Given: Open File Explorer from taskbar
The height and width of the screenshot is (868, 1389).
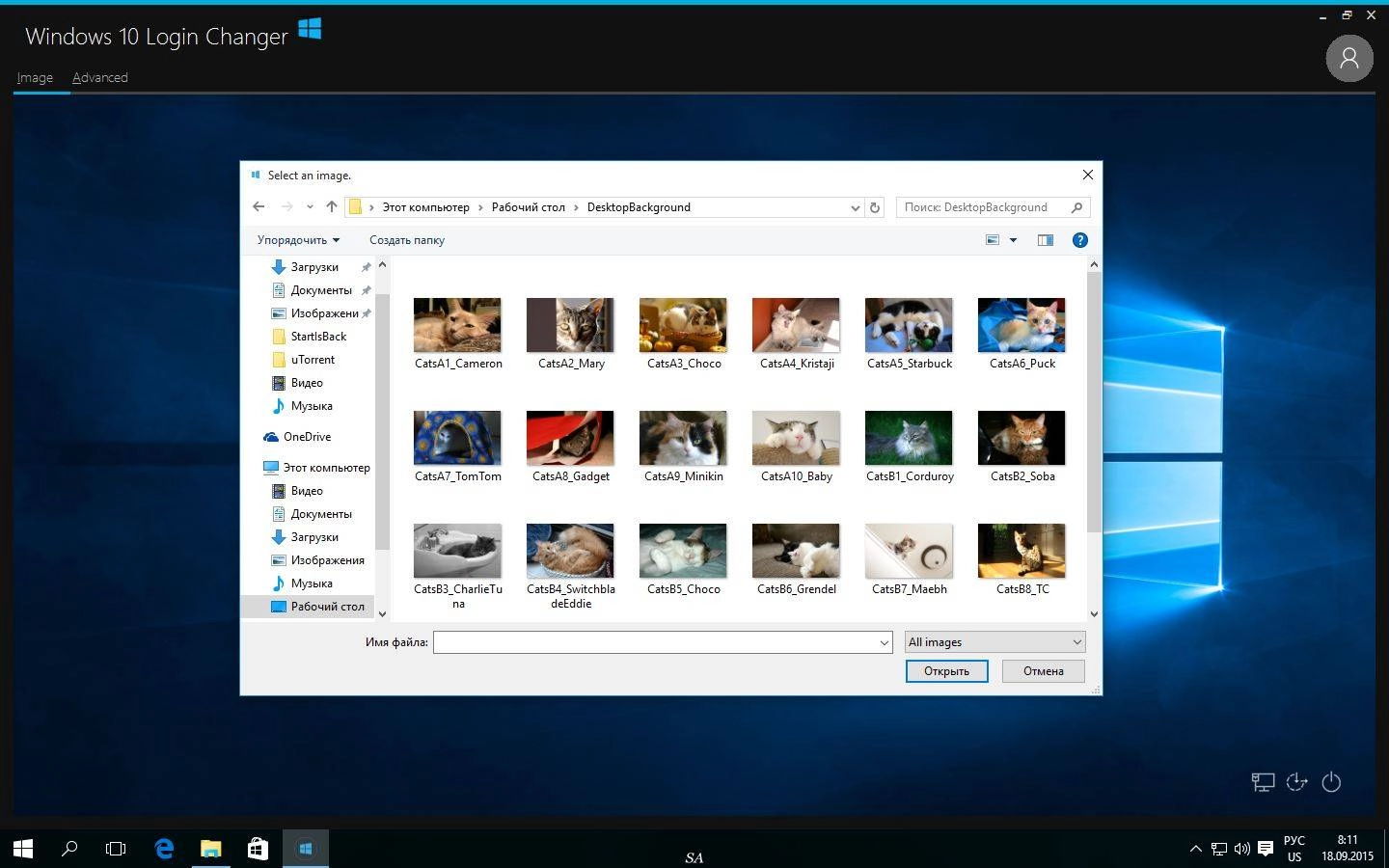Looking at the screenshot, I should click(210, 849).
